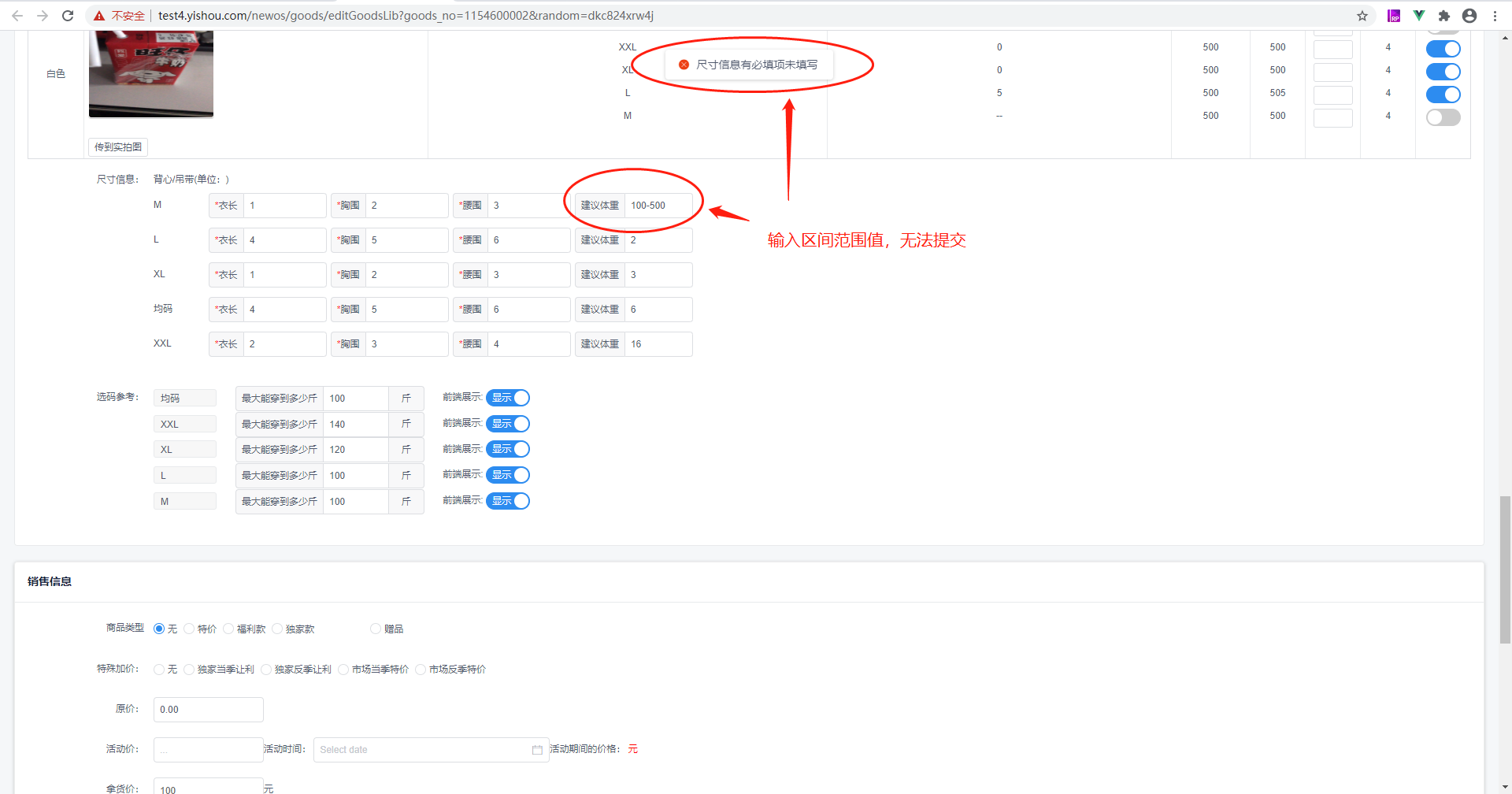Toggle front-end display for 均码 size

508,398
